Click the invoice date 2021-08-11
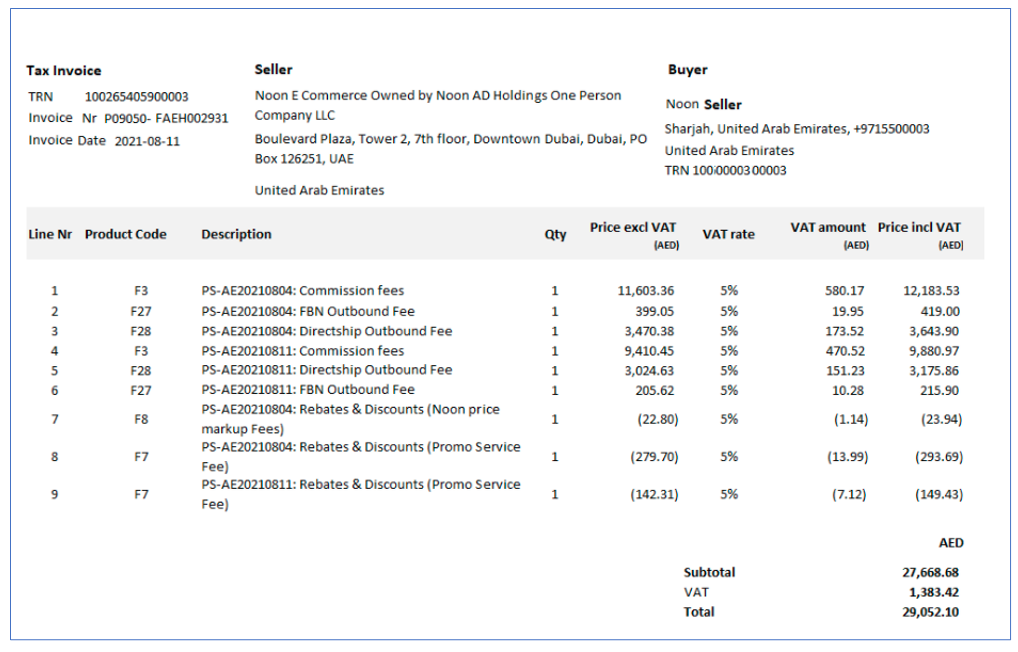1018x652 pixels. pos(147,141)
